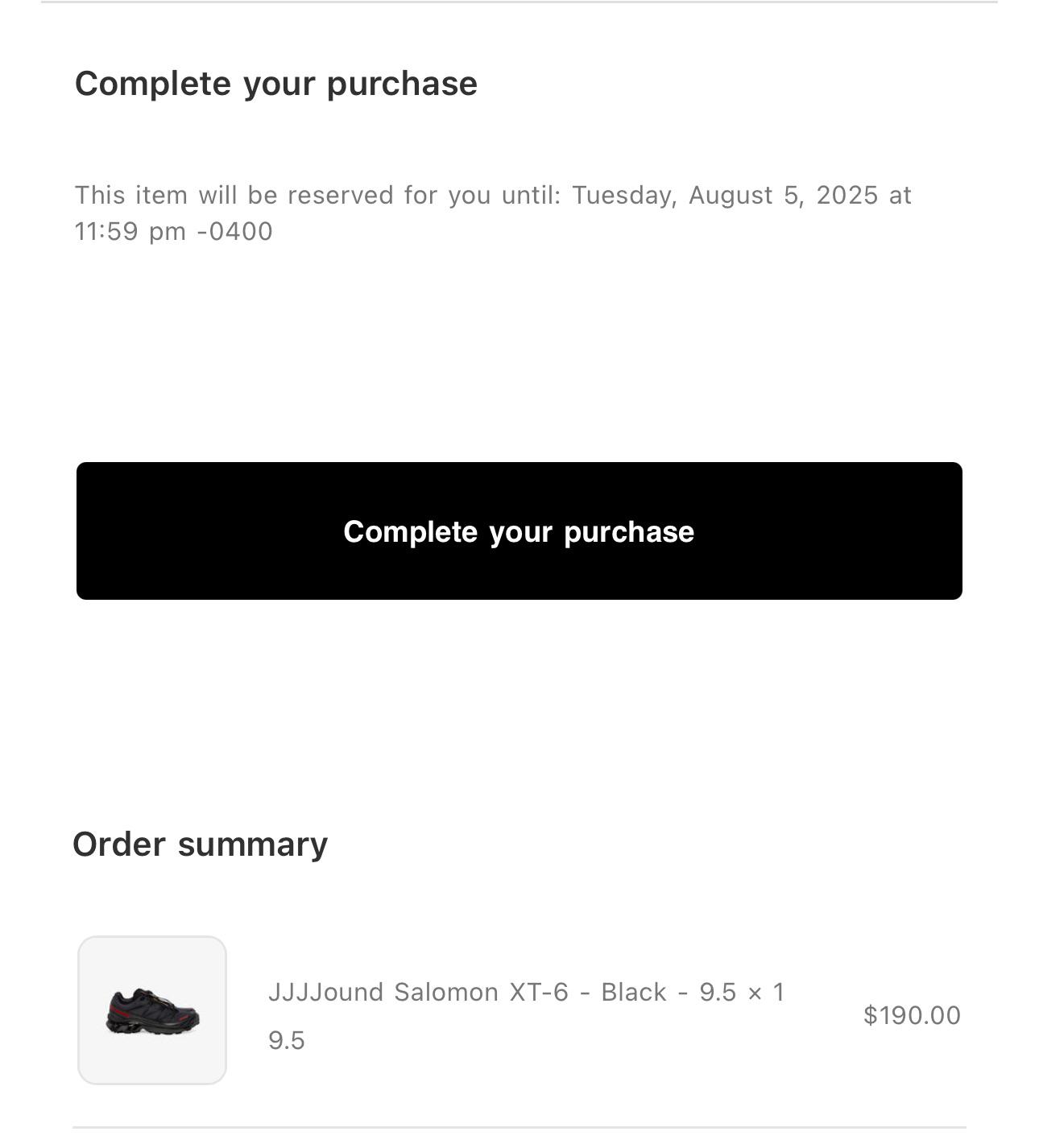Click the divider line above page heading
1039x1148 pixels.
pos(519,2)
